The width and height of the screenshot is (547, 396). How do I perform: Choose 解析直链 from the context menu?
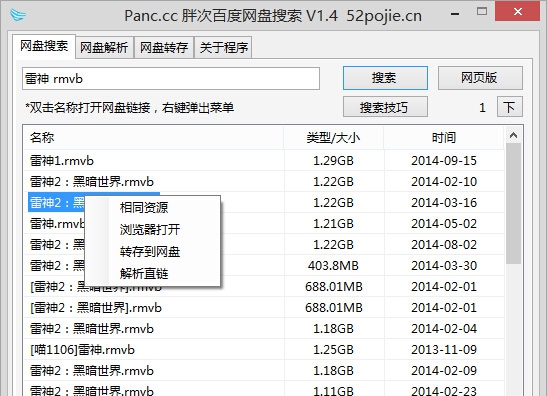point(144,274)
